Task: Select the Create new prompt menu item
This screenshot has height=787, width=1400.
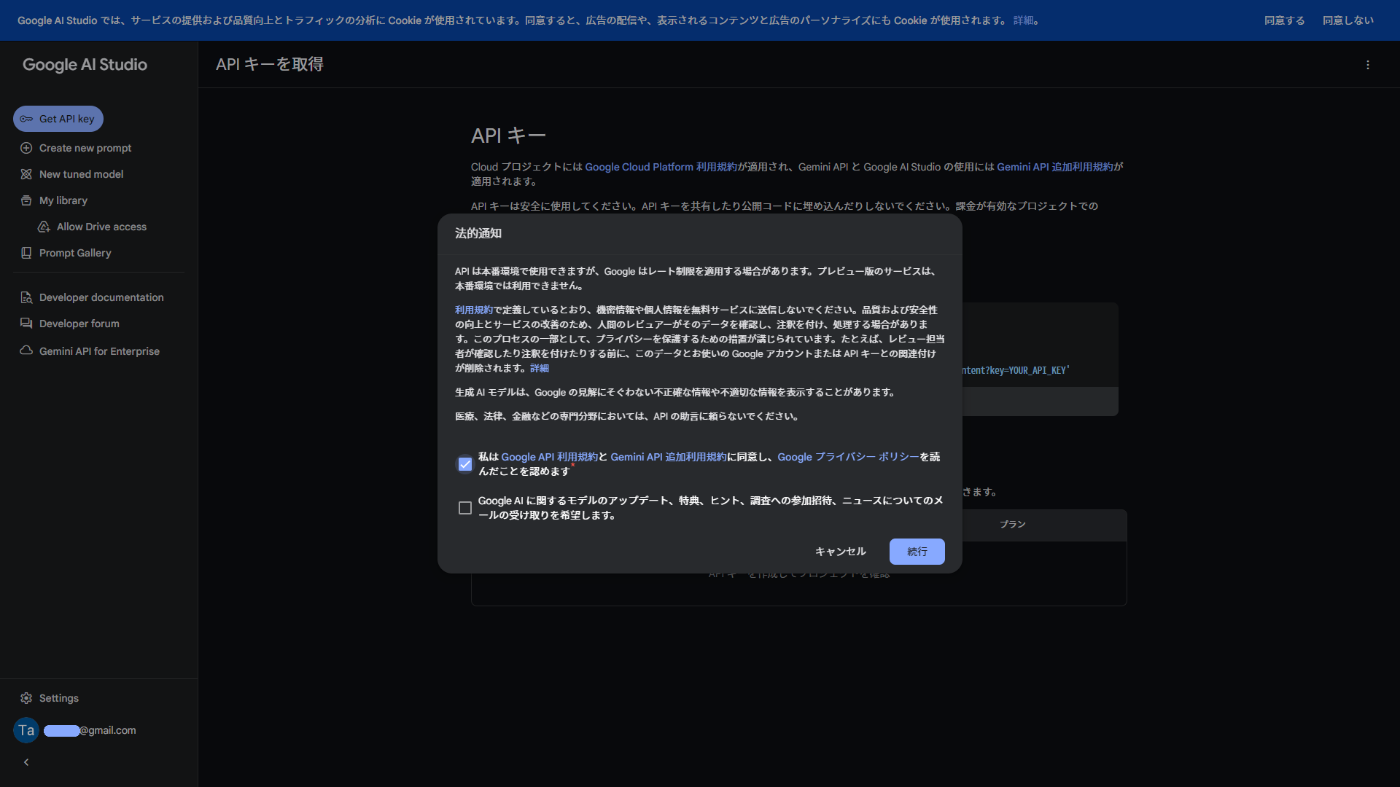Action: tap(85, 148)
